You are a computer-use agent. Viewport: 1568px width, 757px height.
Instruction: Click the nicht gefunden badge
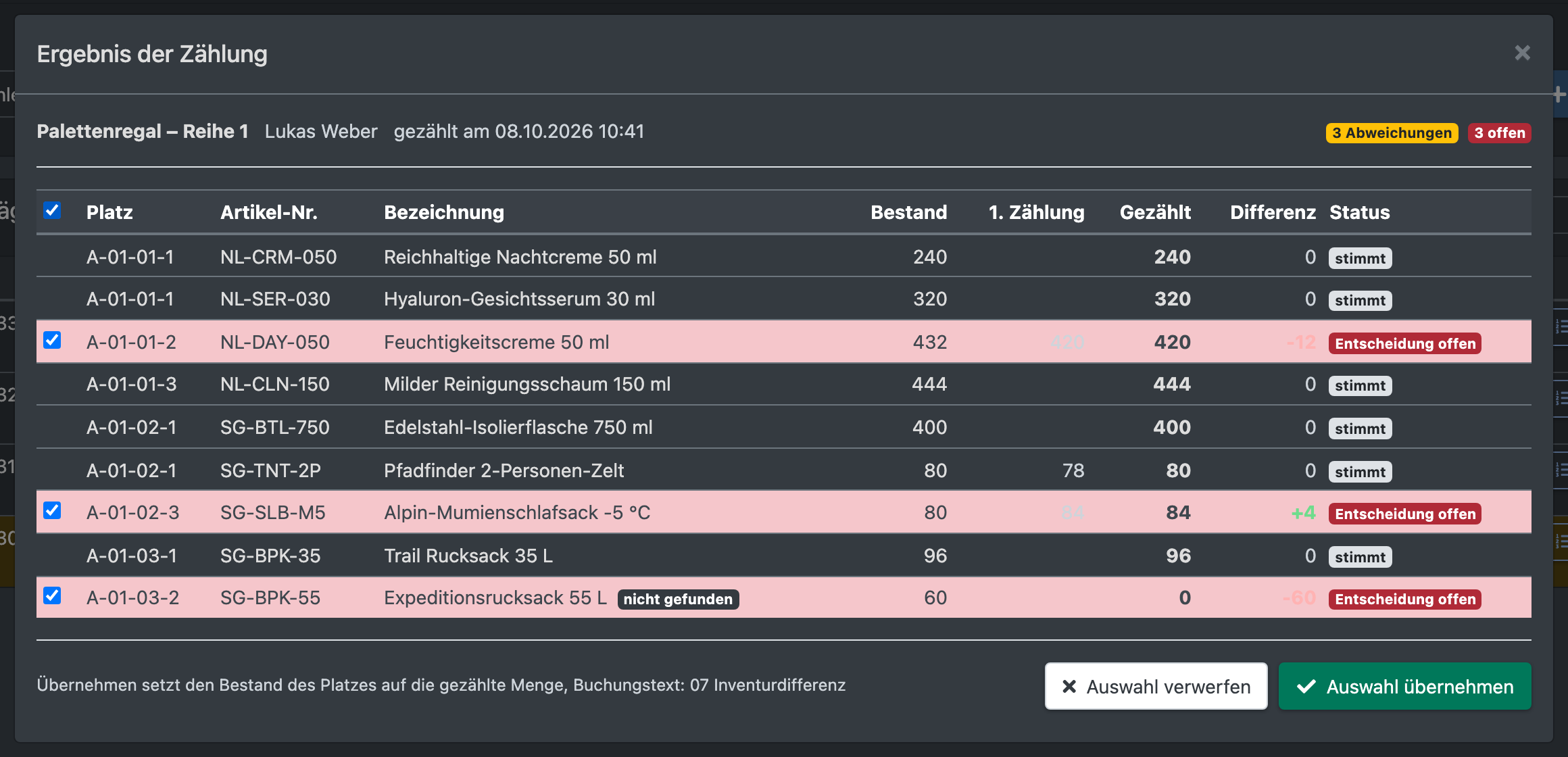(x=678, y=600)
